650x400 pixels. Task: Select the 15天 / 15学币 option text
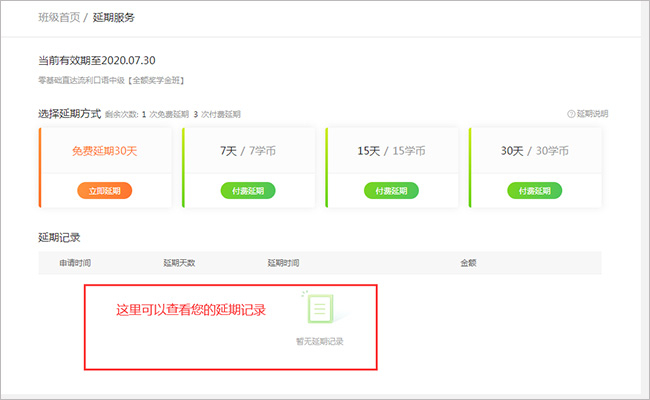[391, 151]
